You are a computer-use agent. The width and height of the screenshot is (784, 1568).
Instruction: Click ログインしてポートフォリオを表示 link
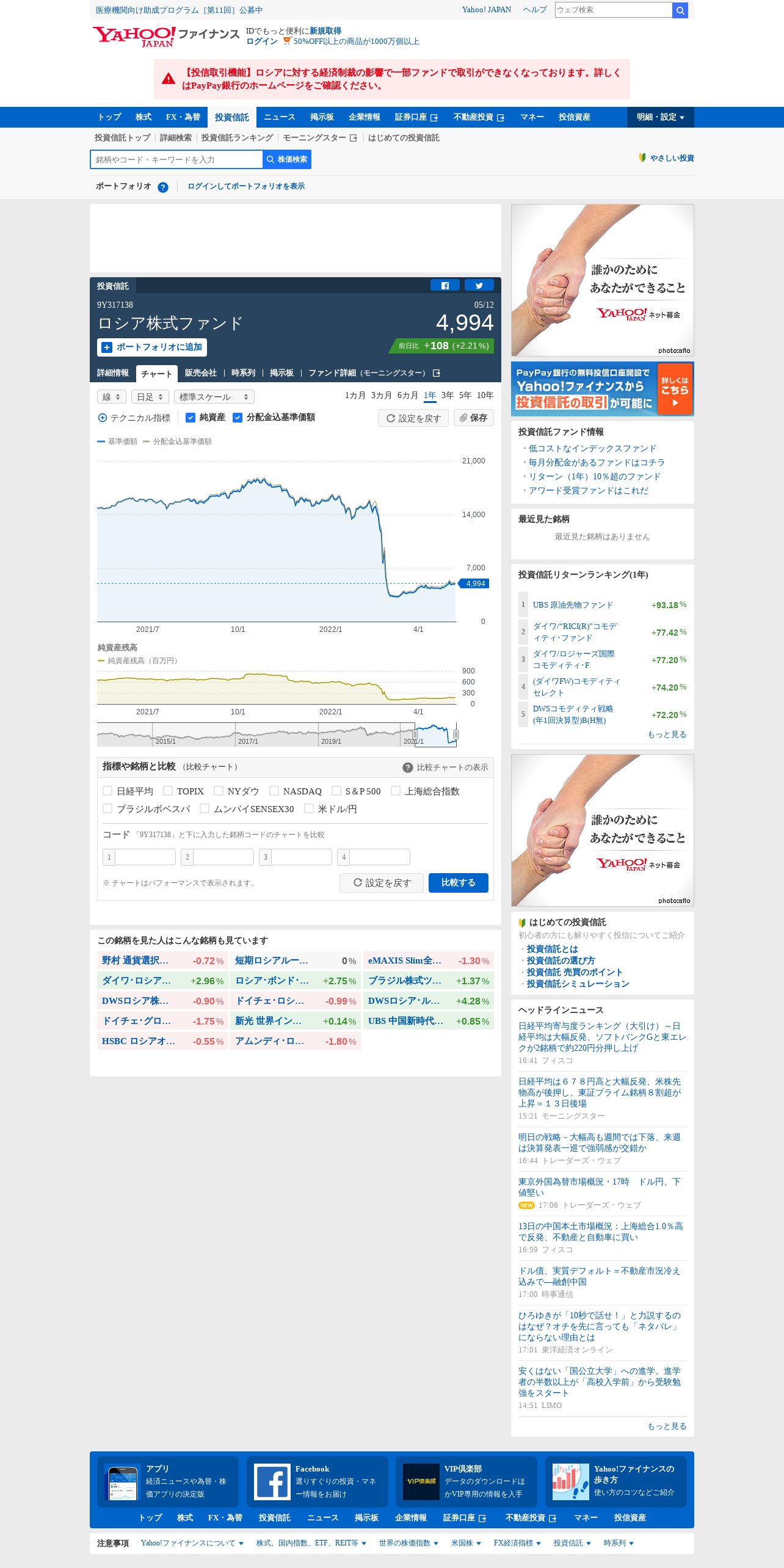tap(246, 186)
